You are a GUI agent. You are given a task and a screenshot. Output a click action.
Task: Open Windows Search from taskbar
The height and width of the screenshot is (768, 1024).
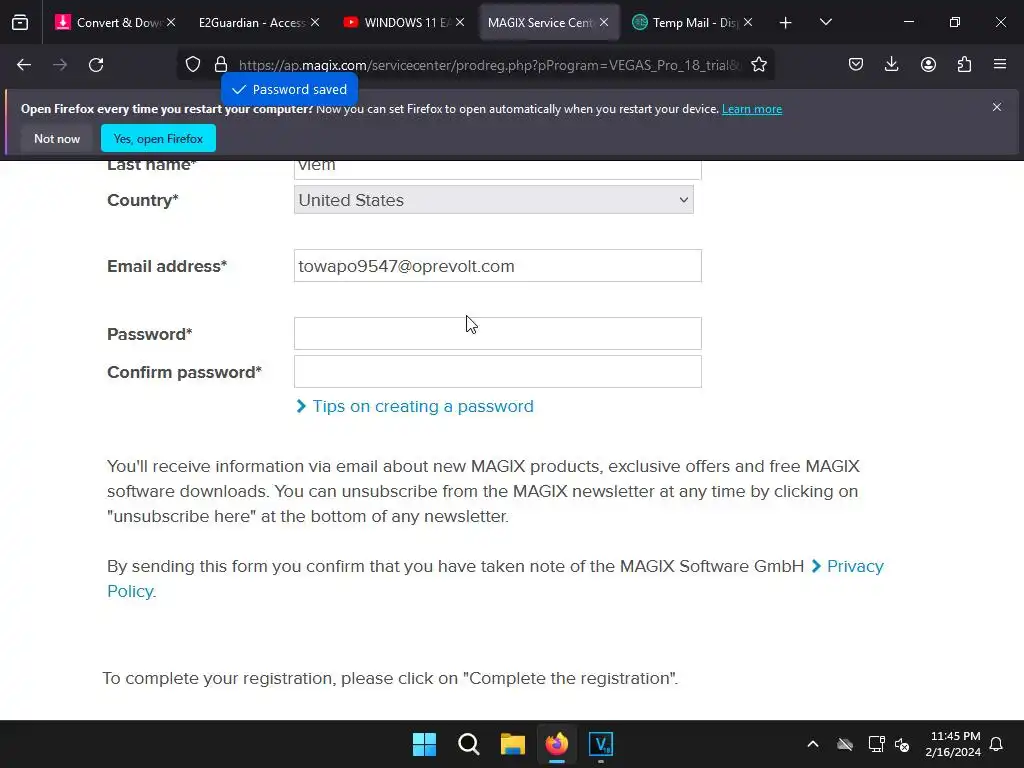(x=469, y=744)
